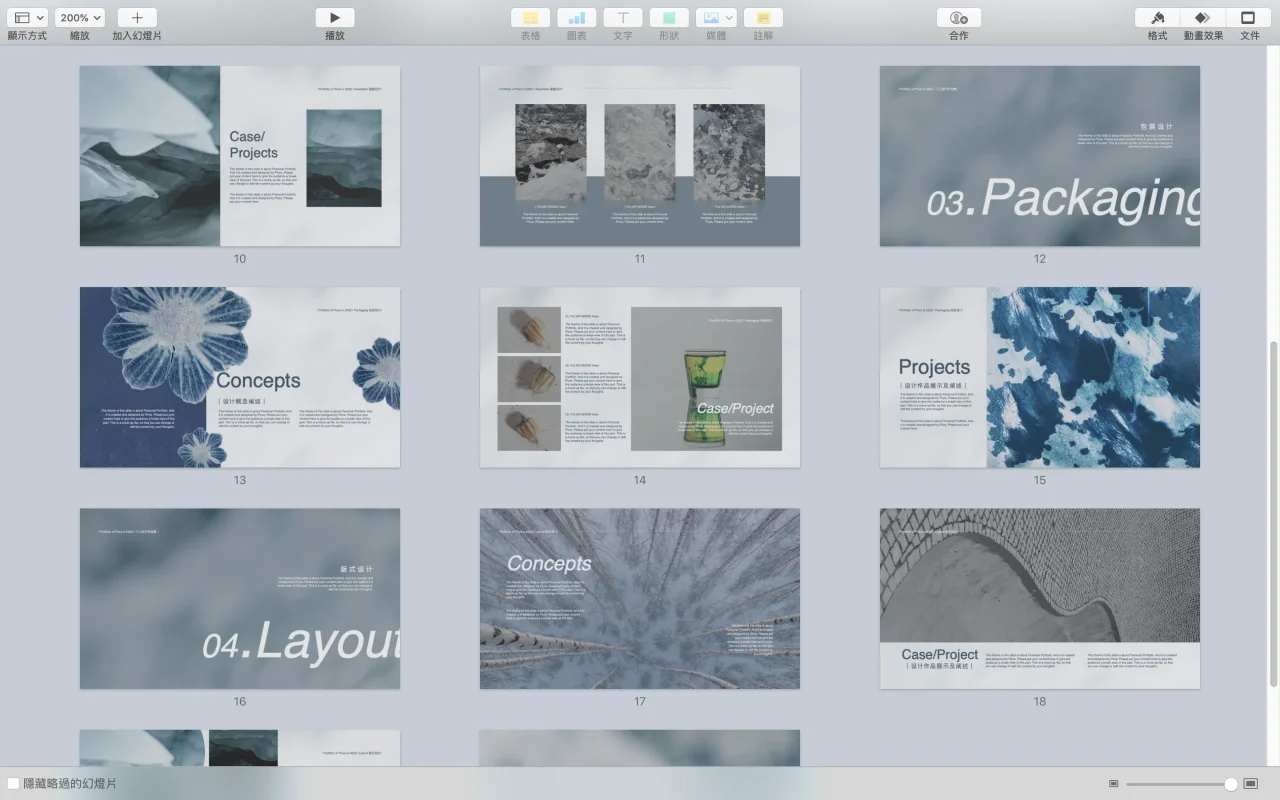1280x800 pixels.
Task: Insert a text box (文字)
Action: [x=623, y=18]
